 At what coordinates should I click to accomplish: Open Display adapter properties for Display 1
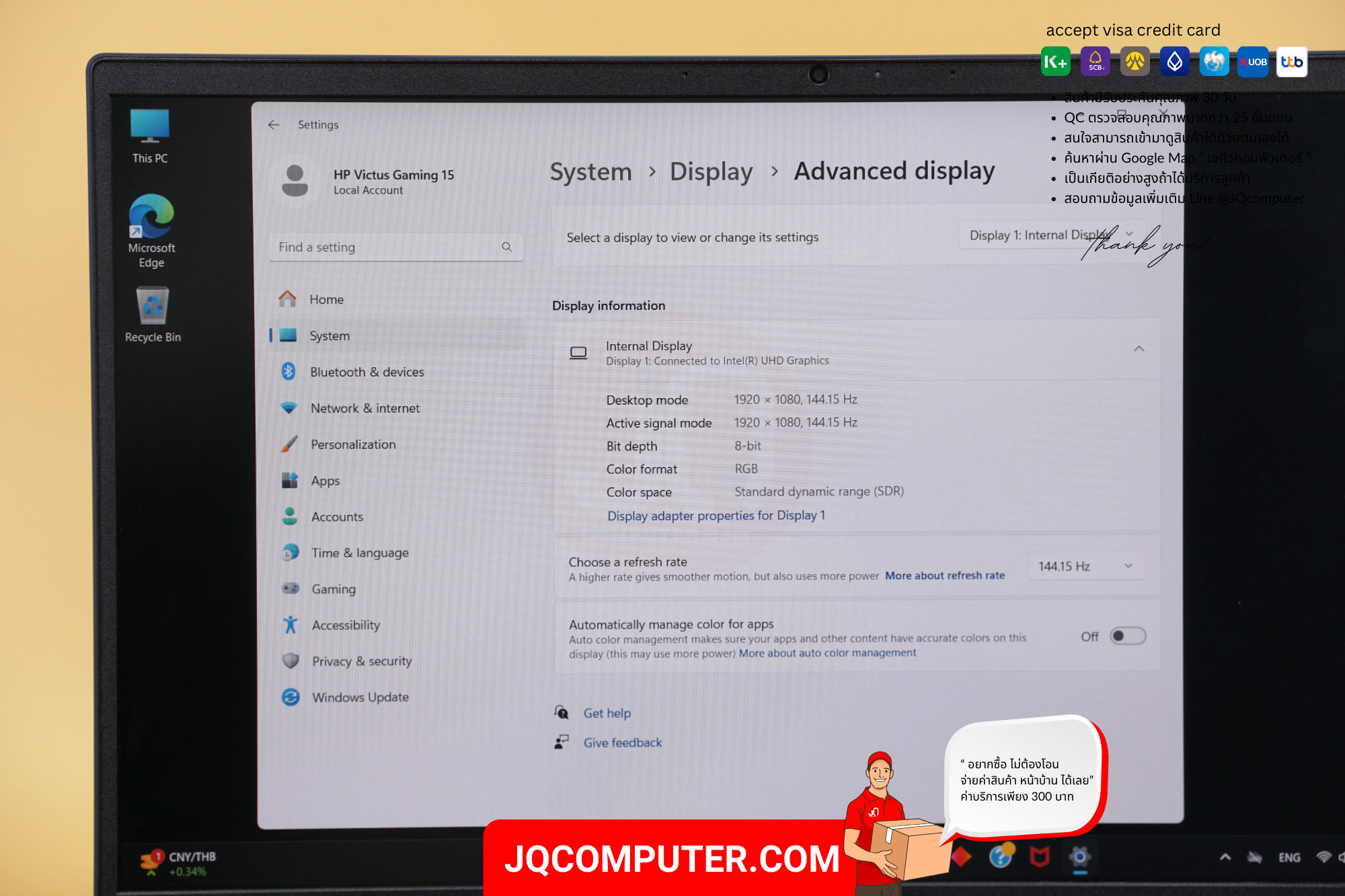[716, 516]
